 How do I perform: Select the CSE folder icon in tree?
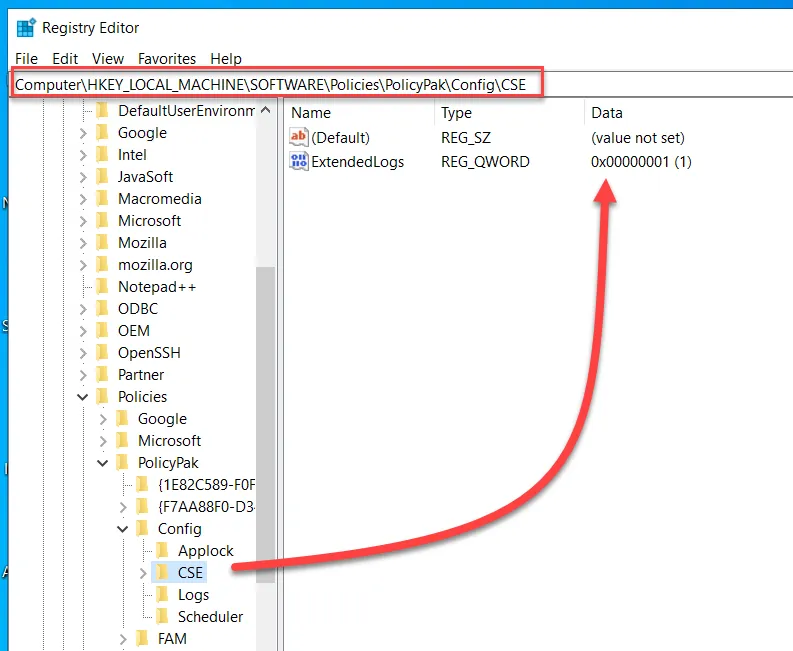pos(162,573)
